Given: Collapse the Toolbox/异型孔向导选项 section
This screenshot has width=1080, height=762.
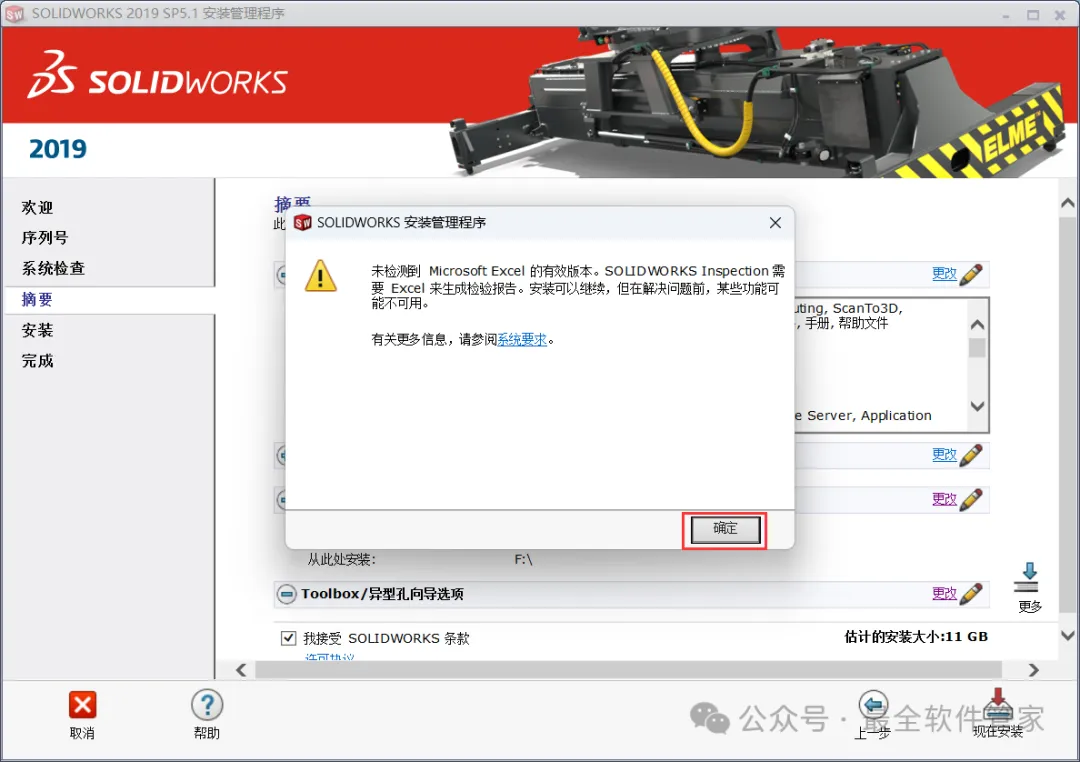Looking at the screenshot, I should pos(286,593).
